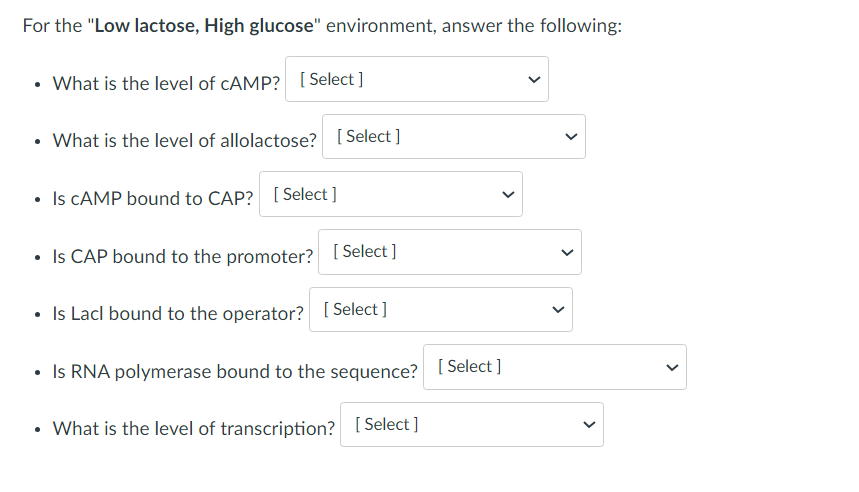
Task: Click the 'What is the level of cAMP?' text
Action: click(x=166, y=83)
